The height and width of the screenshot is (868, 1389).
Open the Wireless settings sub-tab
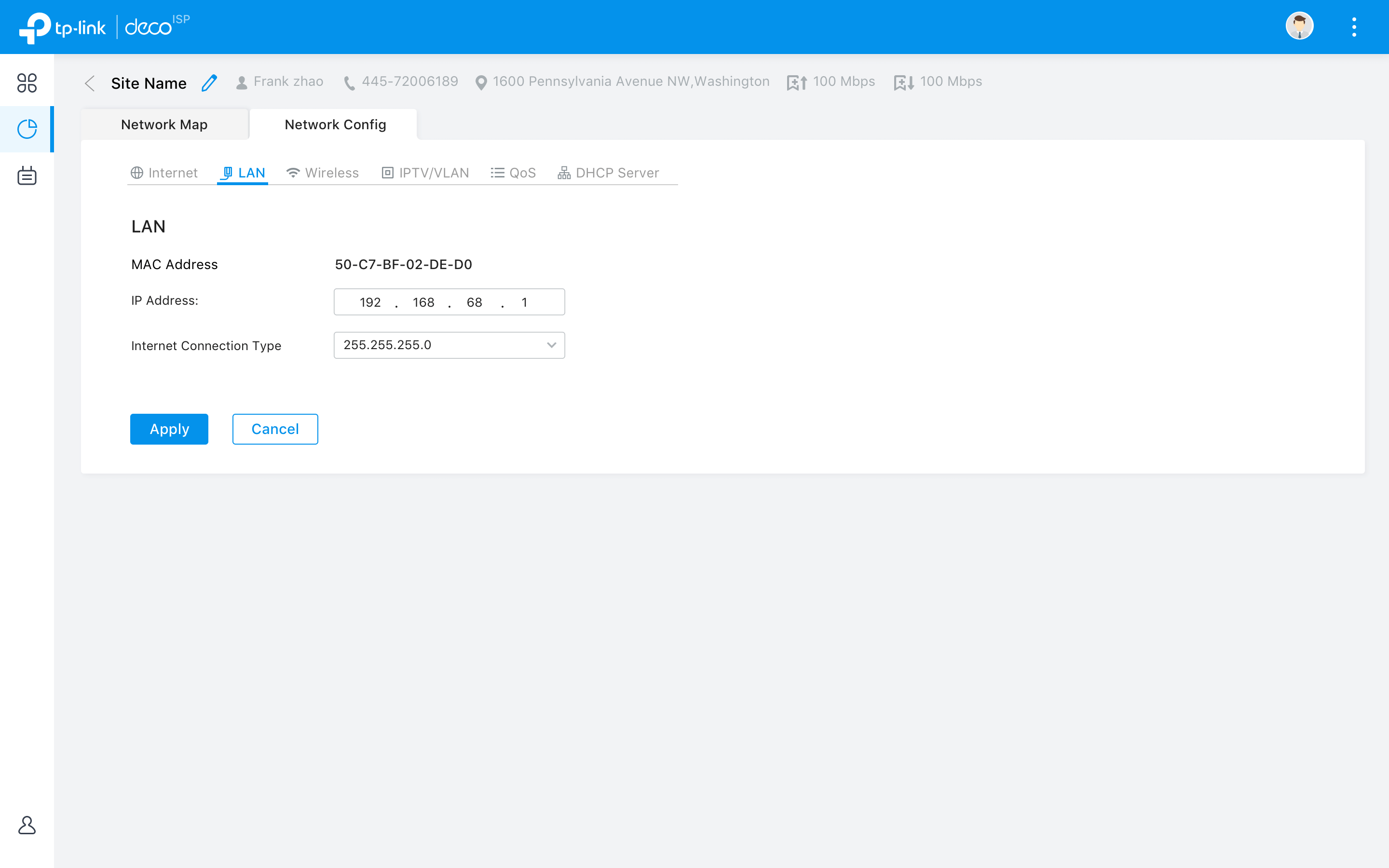tap(323, 173)
